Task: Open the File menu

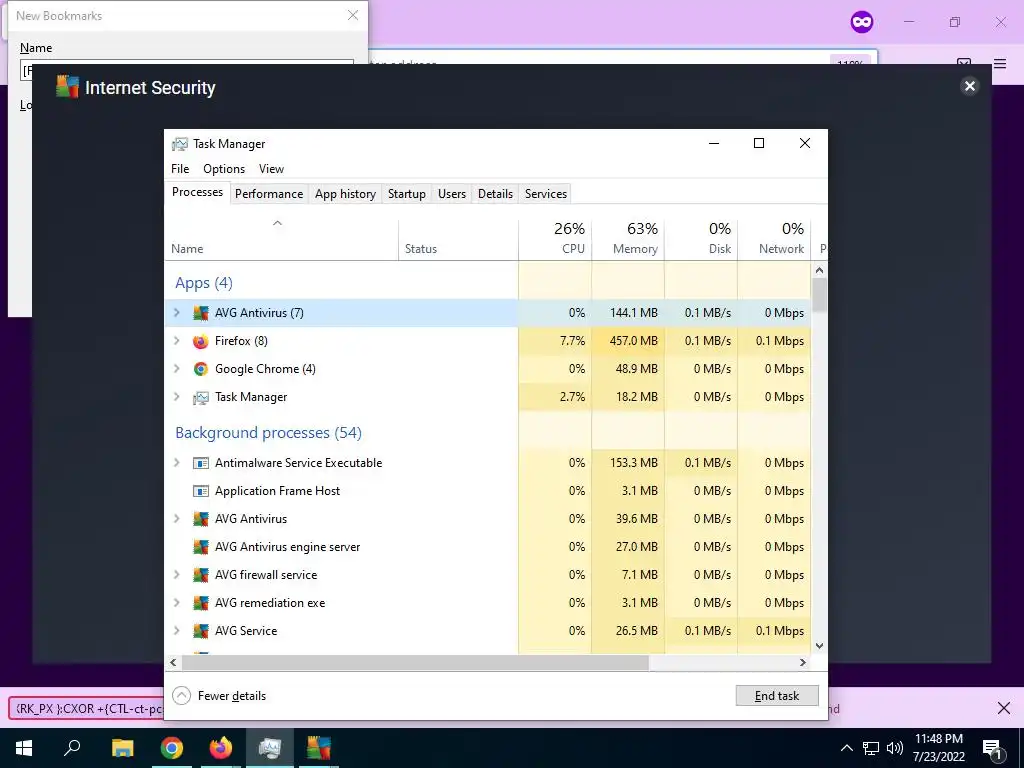Action: pyautogui.click(x=180, y=168)
